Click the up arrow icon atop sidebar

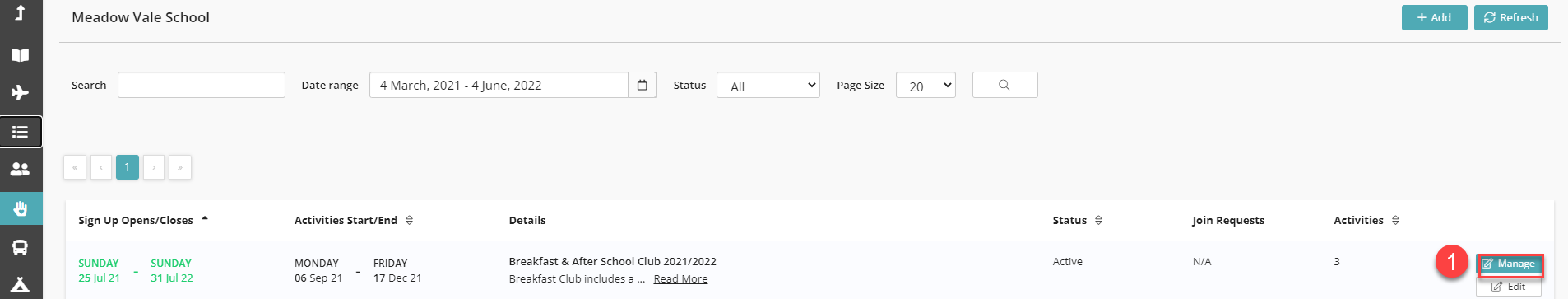point(21,12)
